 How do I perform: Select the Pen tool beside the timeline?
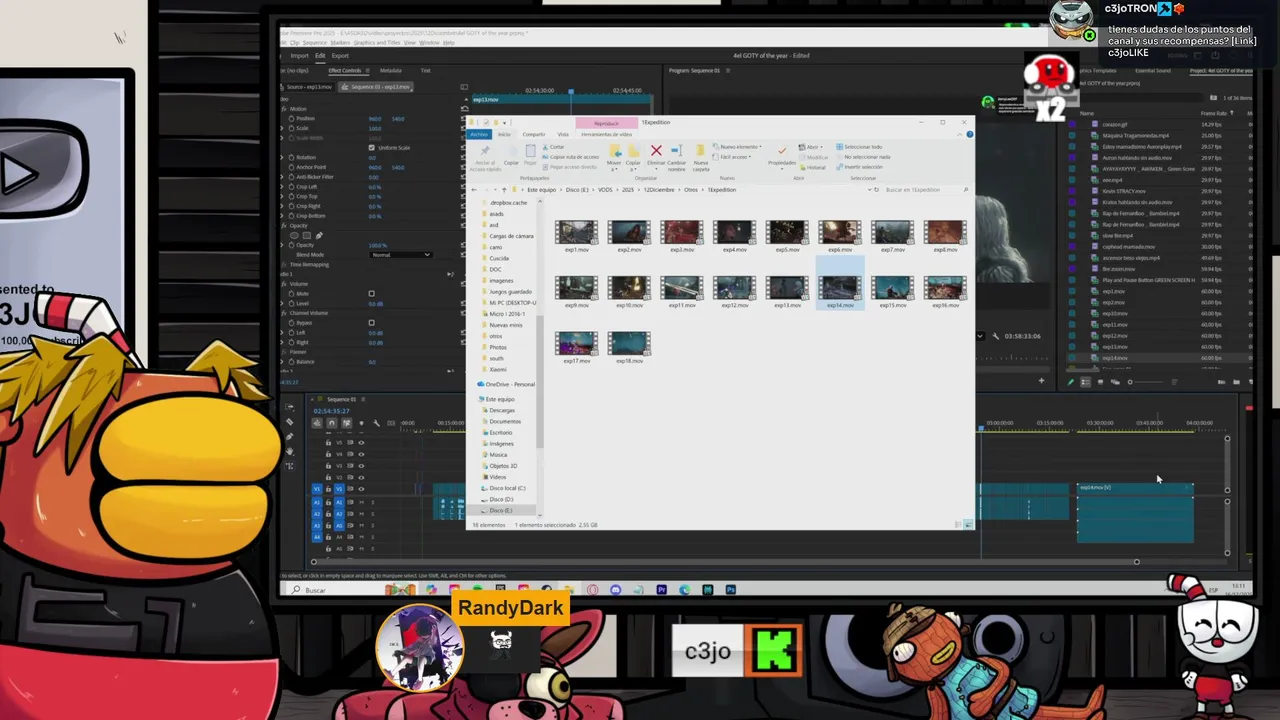[289, 436]
